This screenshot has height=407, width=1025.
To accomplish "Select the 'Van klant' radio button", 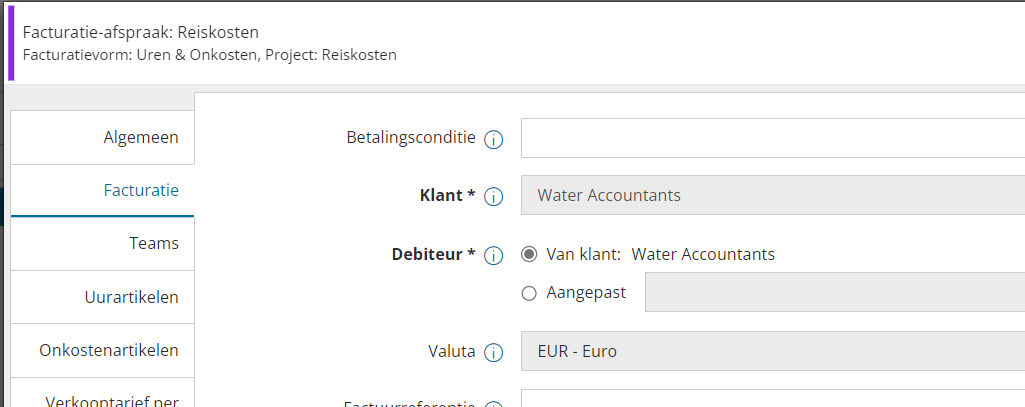I will point(529,254).
